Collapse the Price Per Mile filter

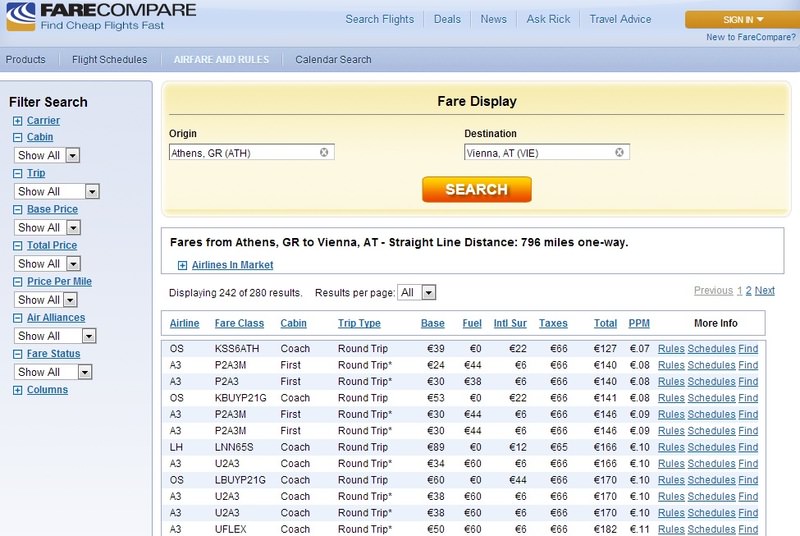point(17,282)
